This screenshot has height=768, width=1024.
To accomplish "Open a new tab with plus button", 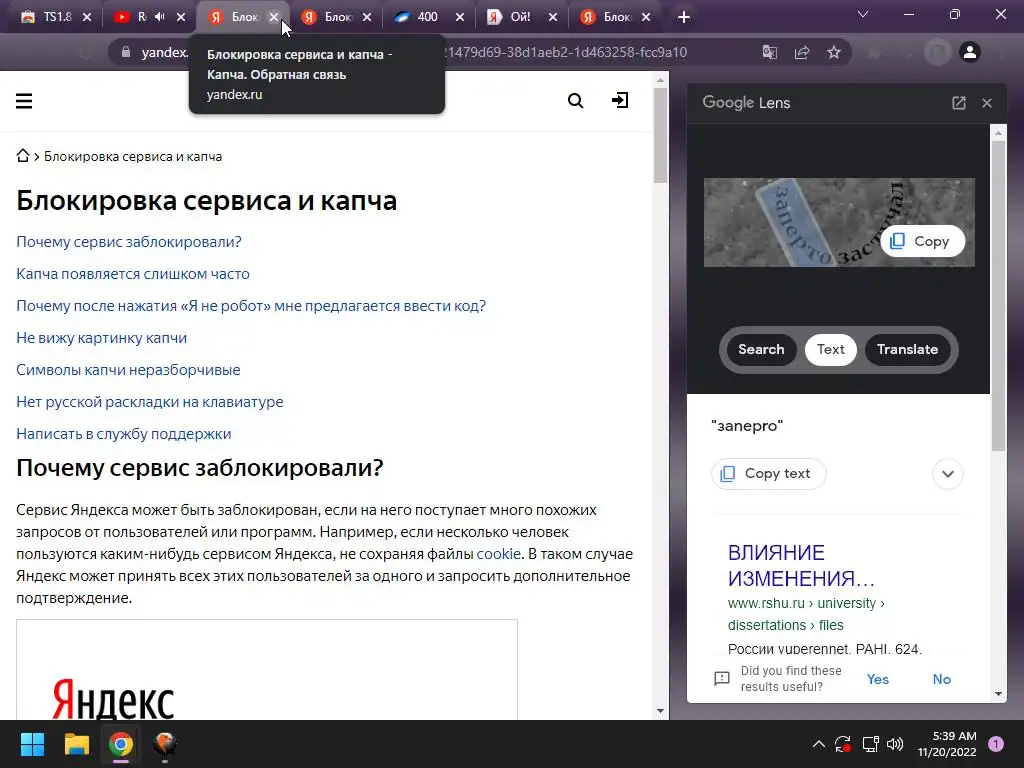I will [x=684, y=17].
